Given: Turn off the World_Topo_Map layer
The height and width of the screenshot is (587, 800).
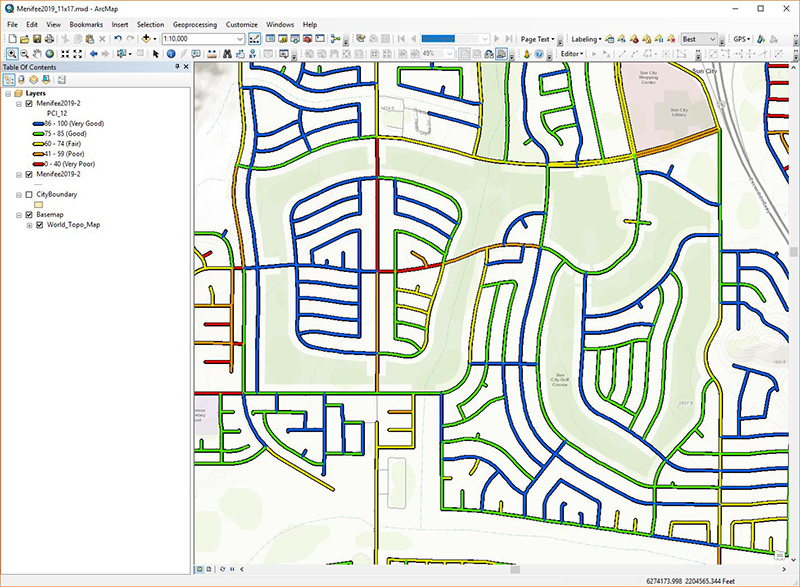Looking at the screenshot, I should pos(39,225).
